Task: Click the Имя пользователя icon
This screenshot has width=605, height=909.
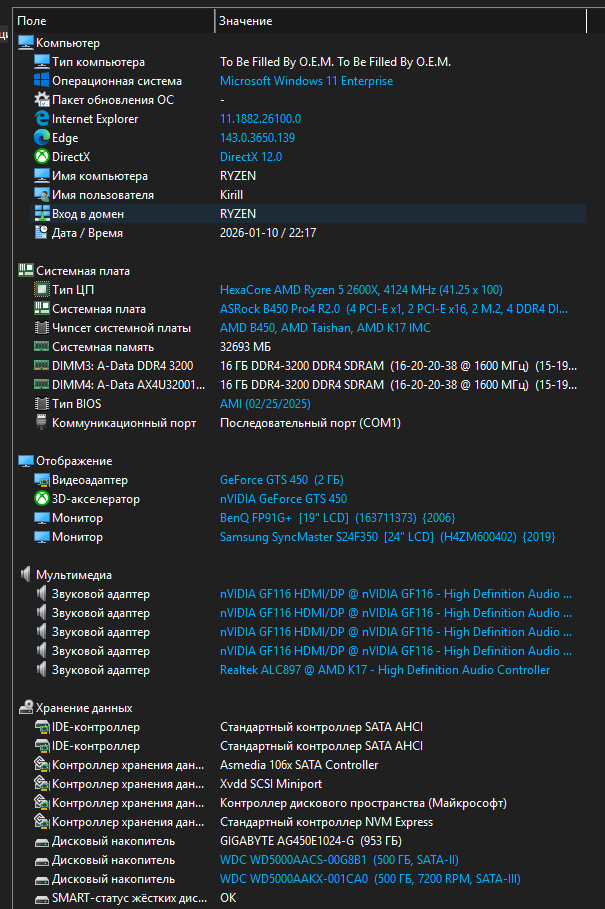Action: (x=42, y=195)
